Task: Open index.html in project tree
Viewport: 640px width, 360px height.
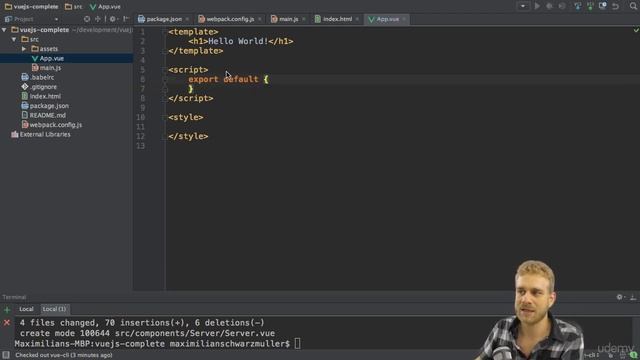Action: click(41, 96)
